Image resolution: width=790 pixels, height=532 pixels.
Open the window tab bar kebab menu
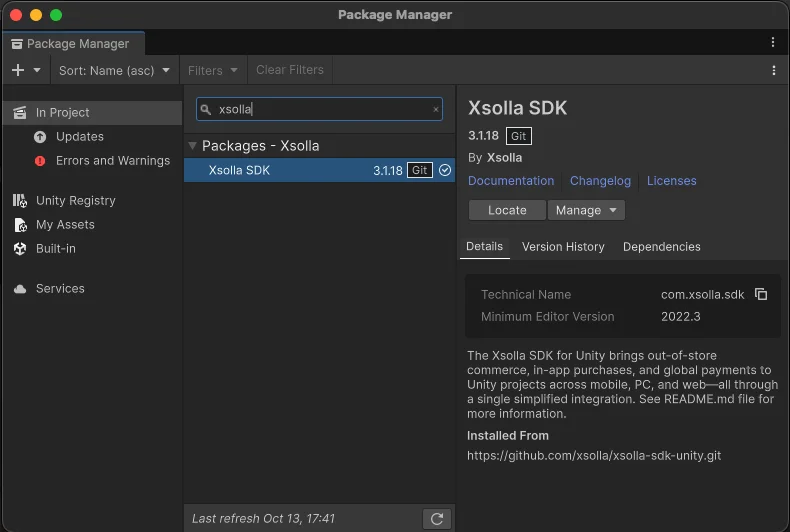(x=773, y=42)
